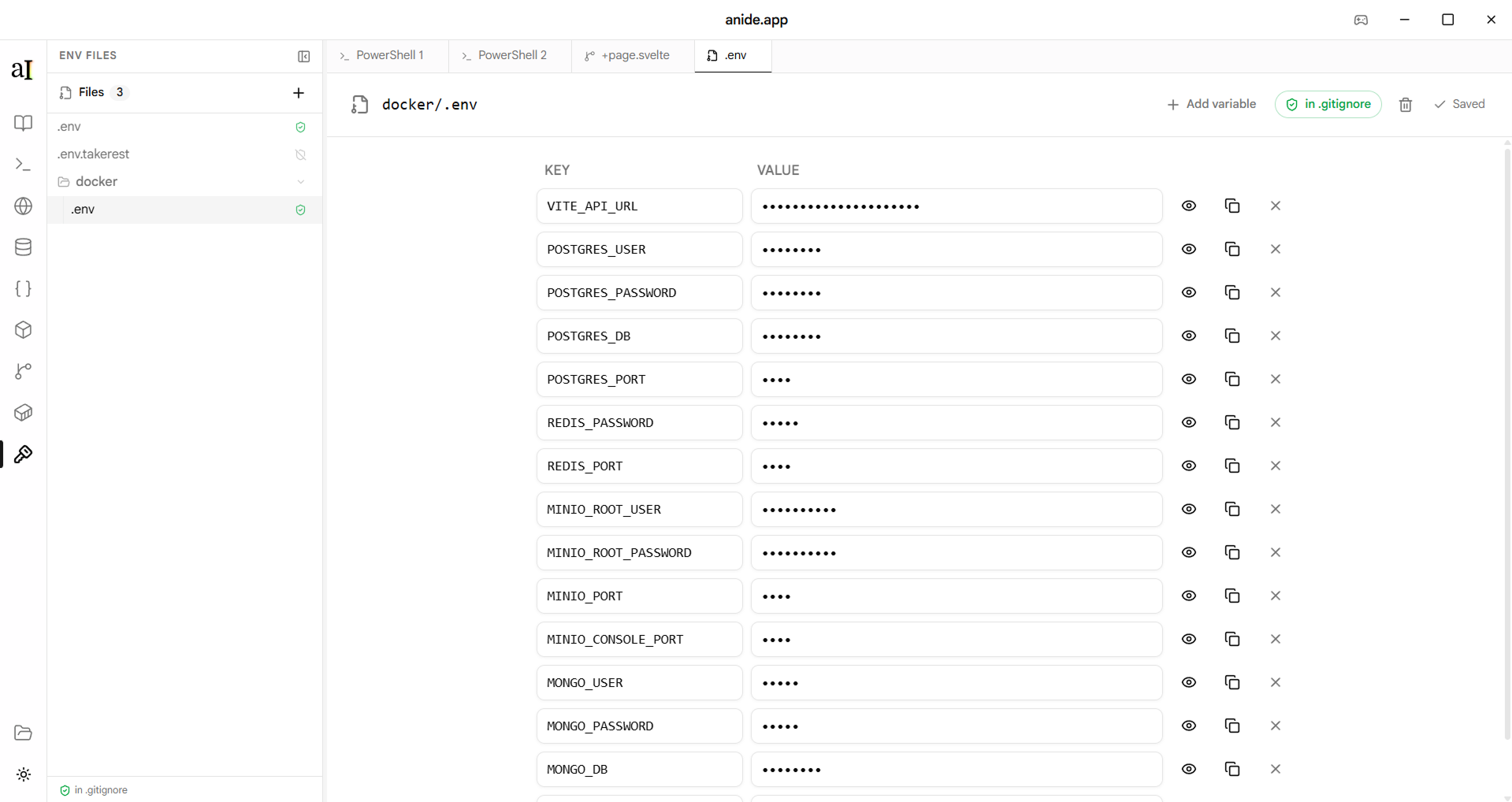Add a new env file with plus
Image resolution: width=1512 pixels, height=802 pixels.
(299, 93)
